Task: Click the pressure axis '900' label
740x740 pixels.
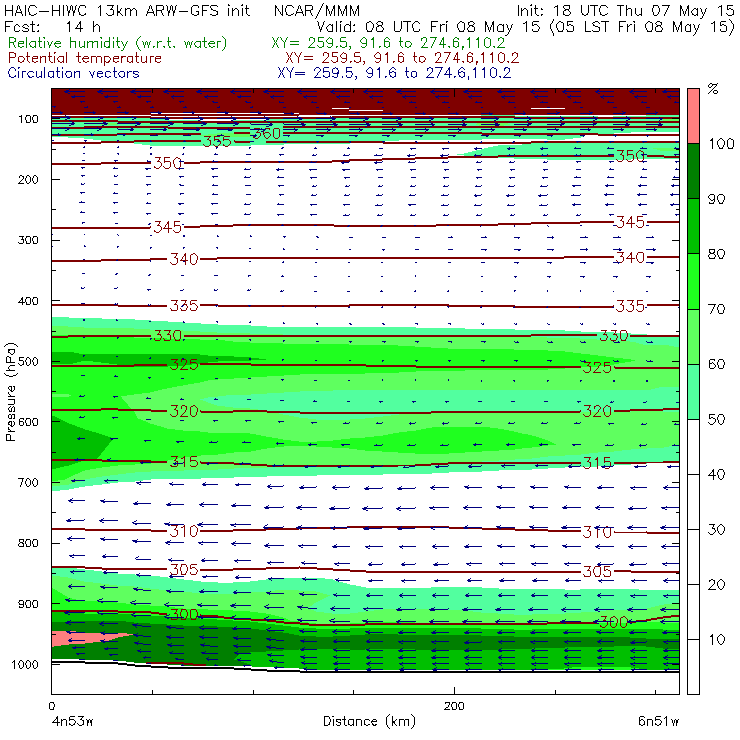Action: tap(28, 604)
